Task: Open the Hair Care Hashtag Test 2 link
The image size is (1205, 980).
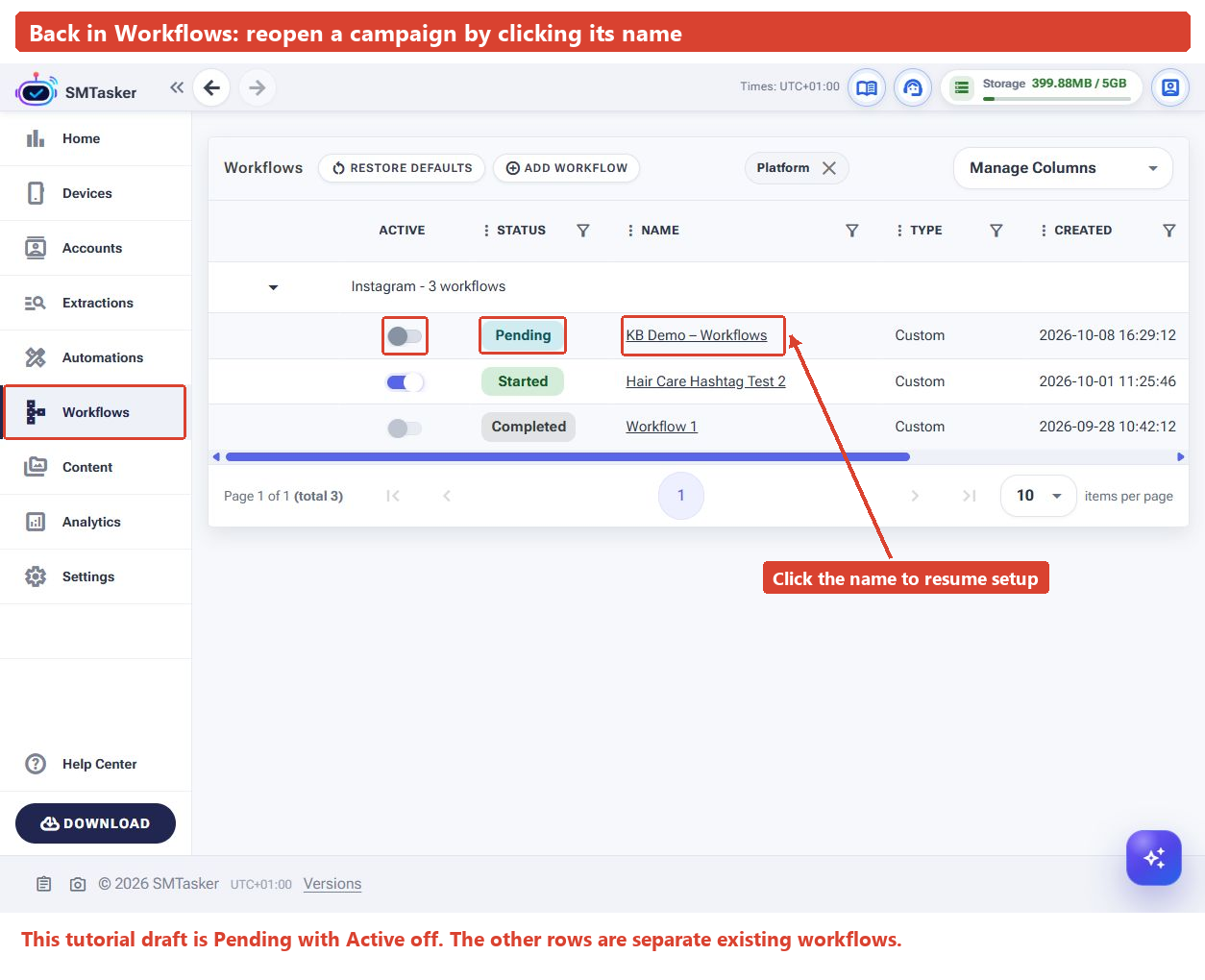Action: pos(705,381)
